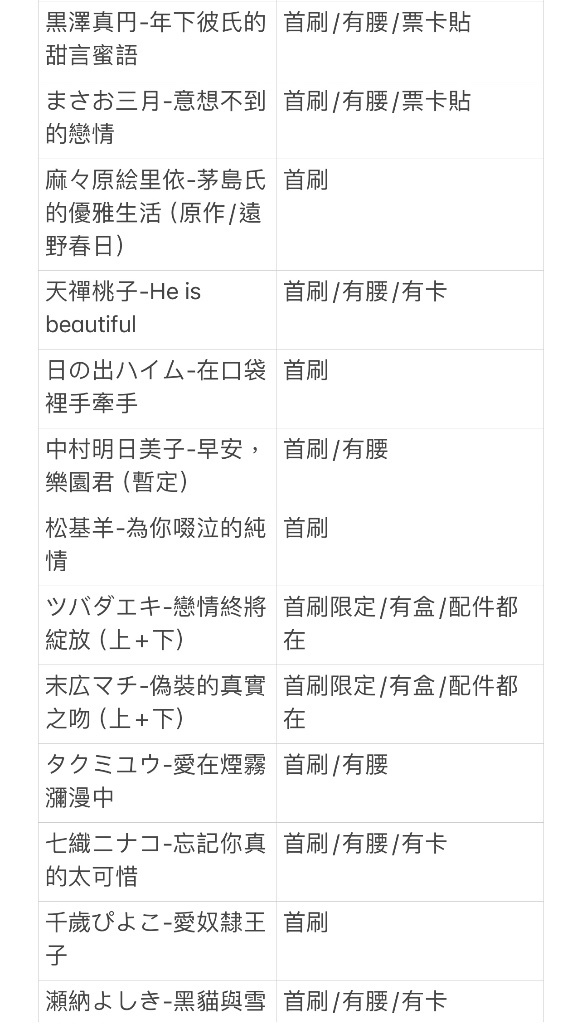Viewport: 582px width, 1024px height.
Task: Select the 七織ニナコ-忘記你真的太可惜 cell
Action: tap(156, 861)
